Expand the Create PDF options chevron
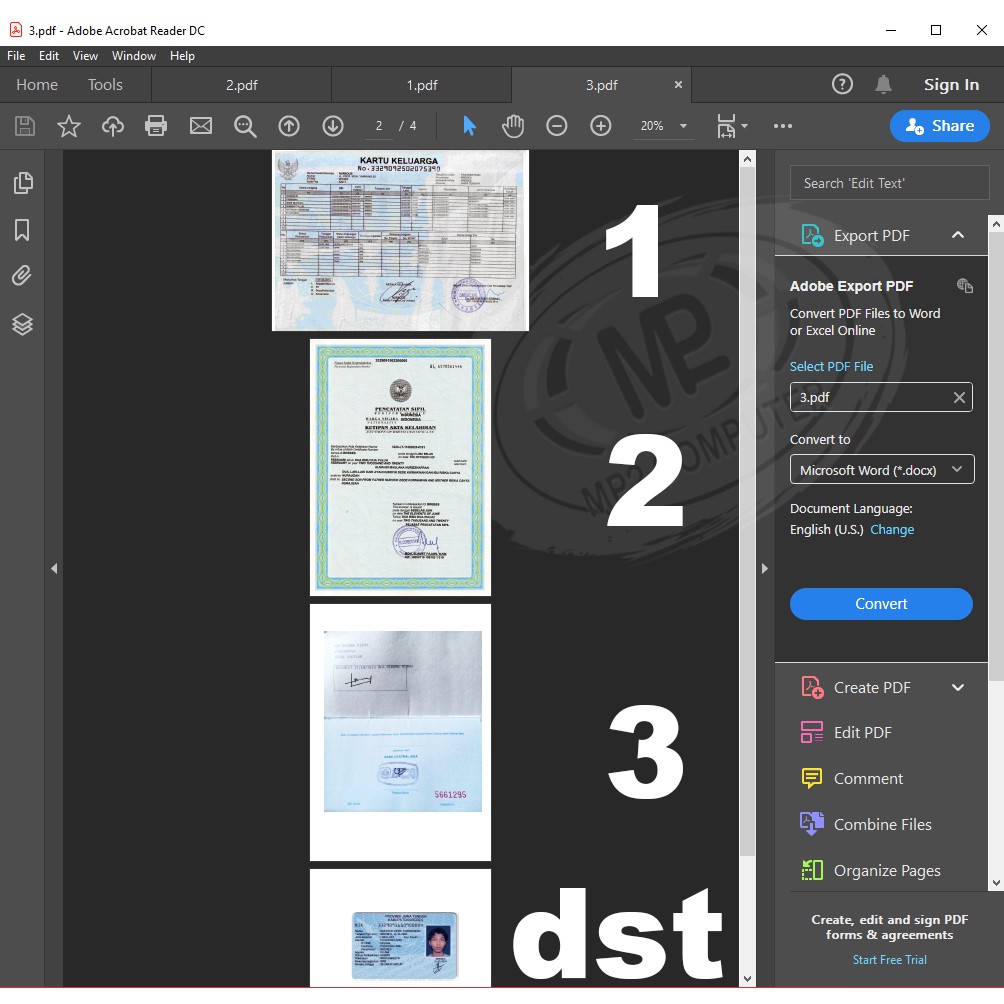Screen dimensions: 1004x1004 click(957, 687)
